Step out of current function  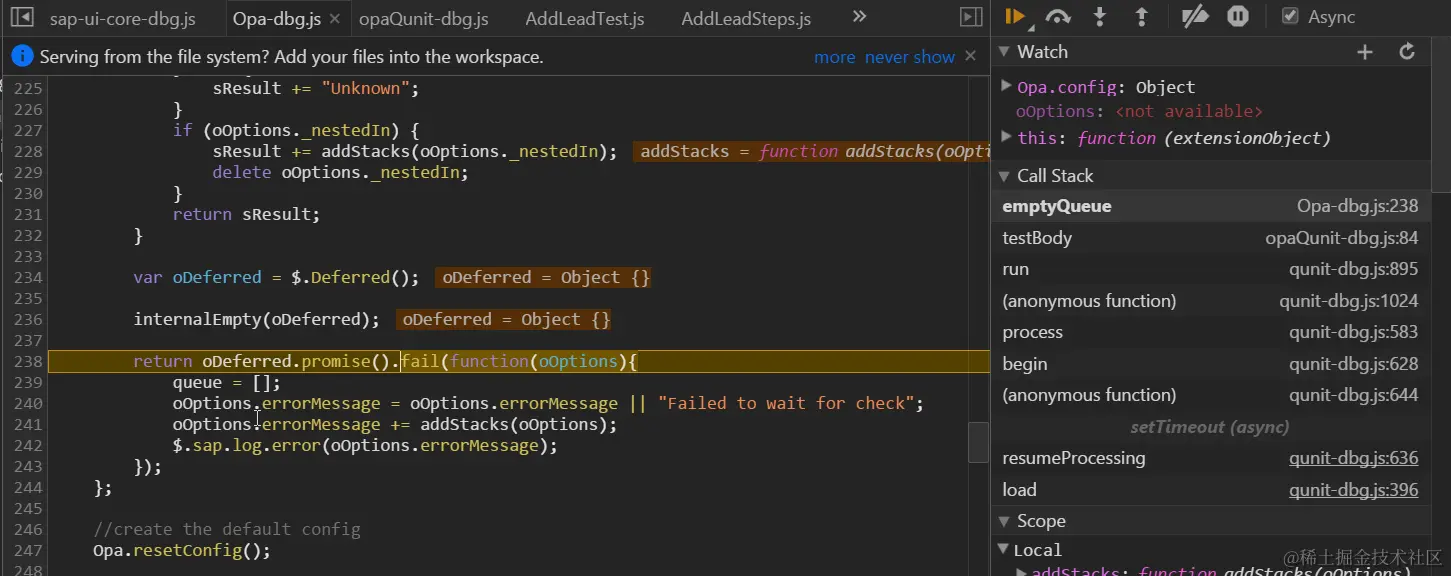(x=1141, y=16)
